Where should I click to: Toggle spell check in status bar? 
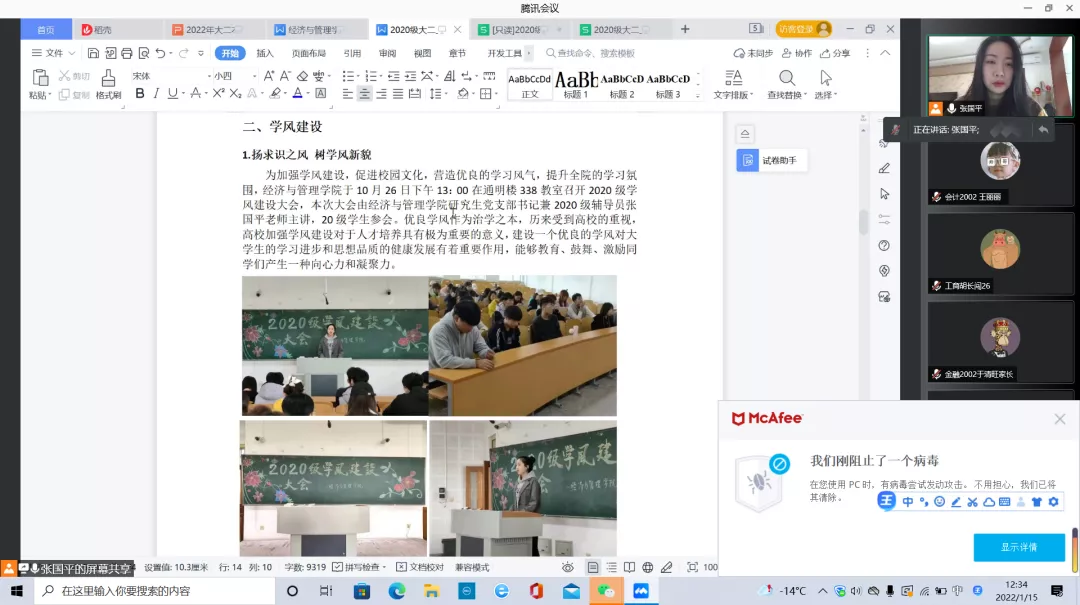358,567
